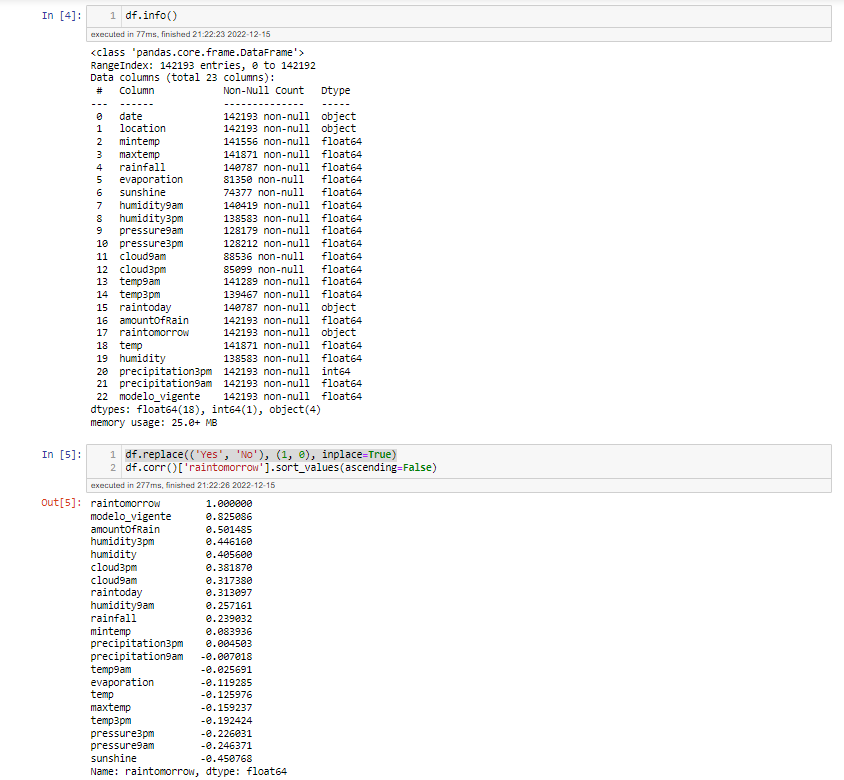This screenshot has height=780, width=844.
Task: Click modelo_vigente correlation 0.825086
Action: (229, 517)
